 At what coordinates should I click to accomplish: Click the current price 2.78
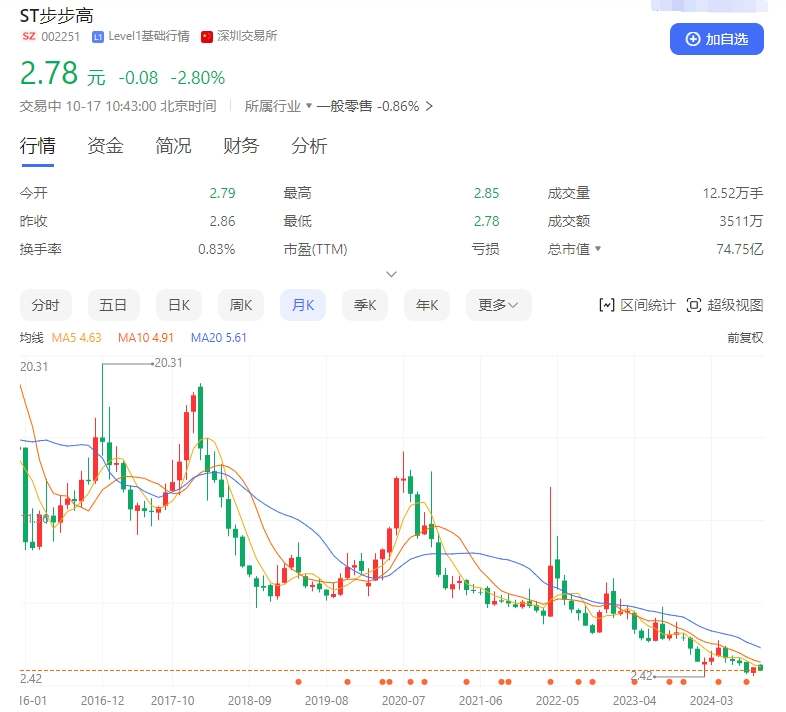49,74
